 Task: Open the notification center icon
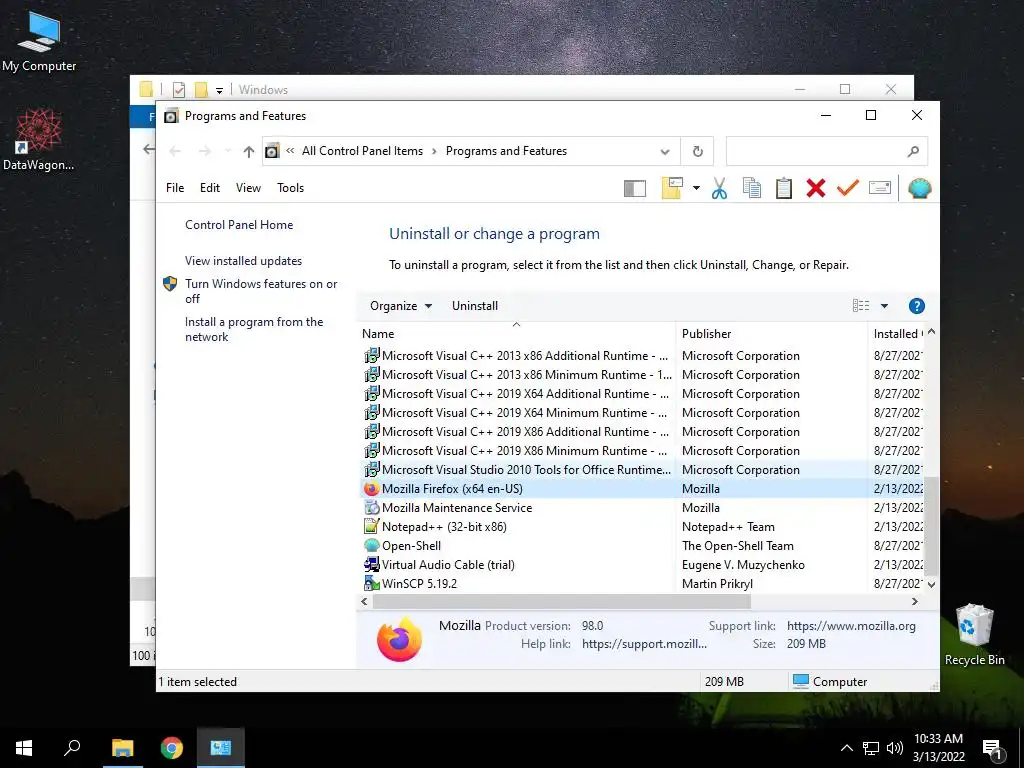pyautogui.click(x=993, y=749)
